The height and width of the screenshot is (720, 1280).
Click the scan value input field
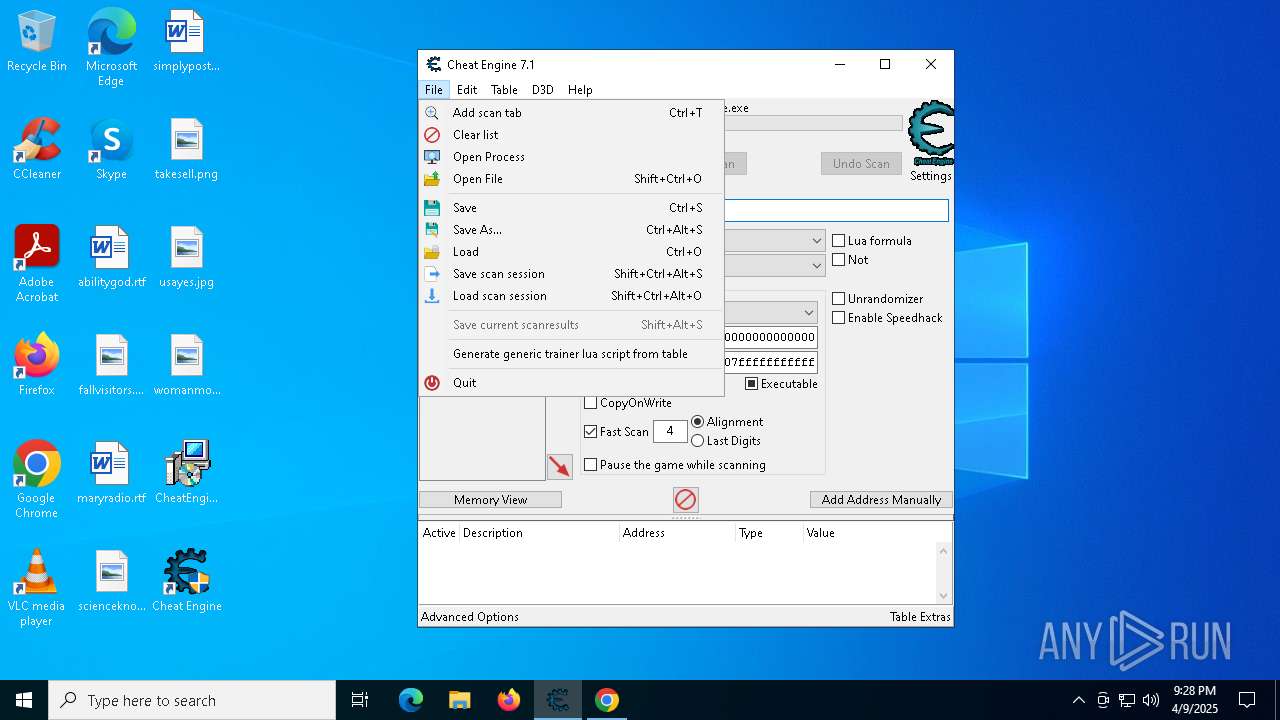pos(836,210)
